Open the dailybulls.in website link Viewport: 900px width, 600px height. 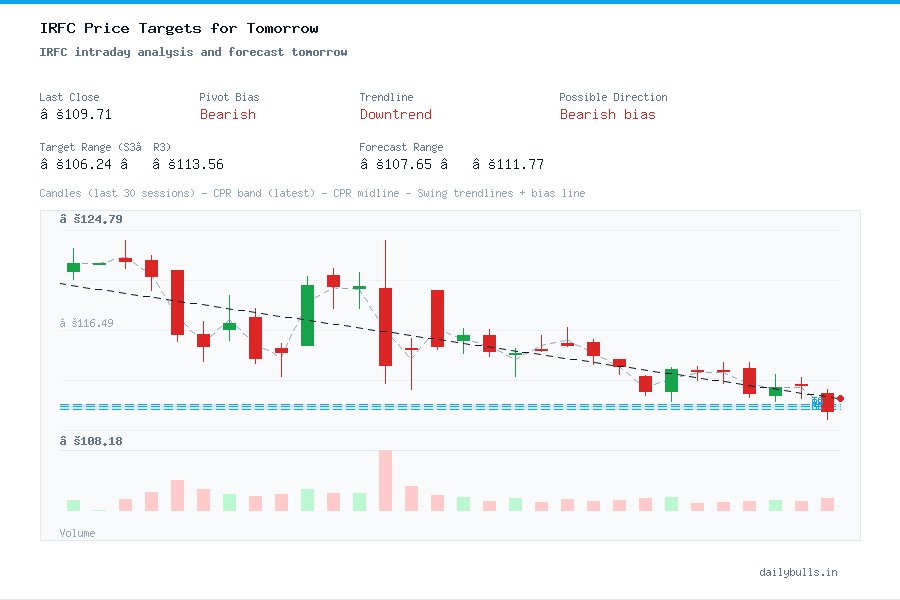(798, 572)
